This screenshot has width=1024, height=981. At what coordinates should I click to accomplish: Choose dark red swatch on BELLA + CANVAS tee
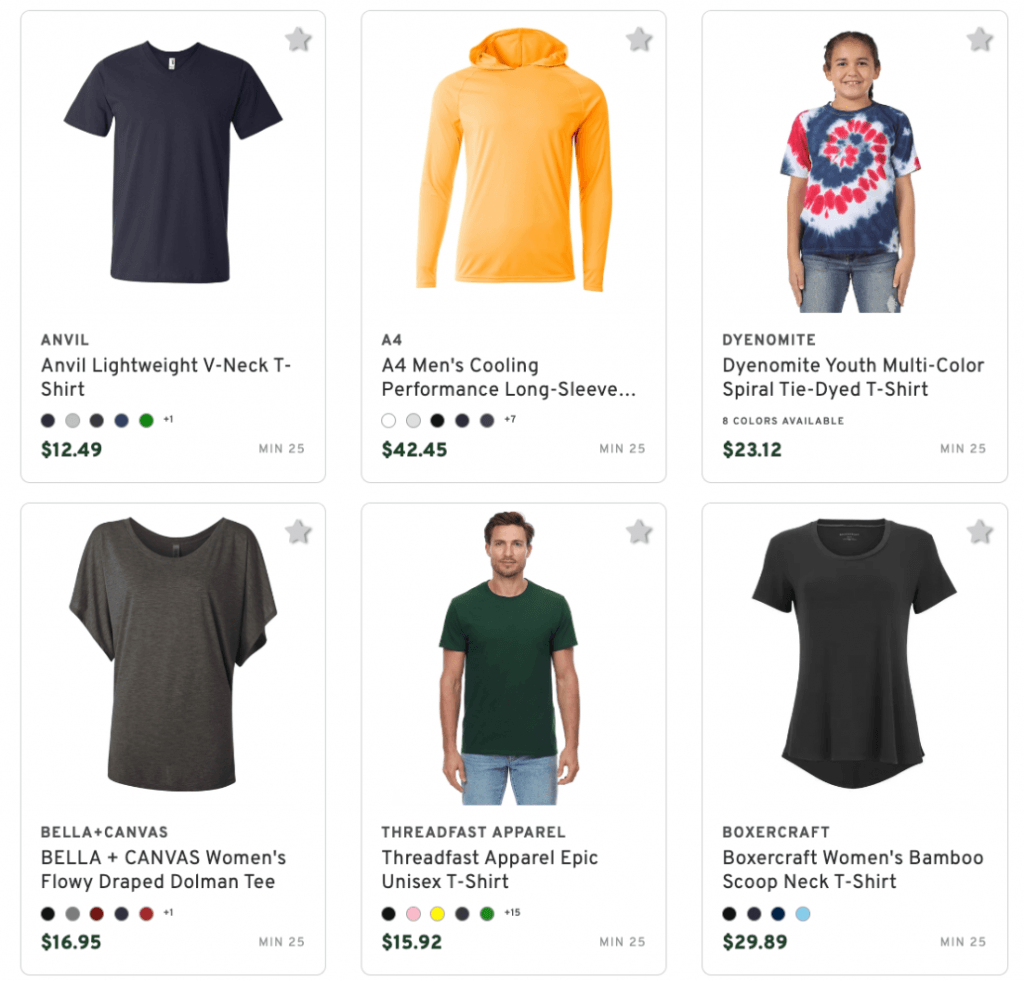97,913
